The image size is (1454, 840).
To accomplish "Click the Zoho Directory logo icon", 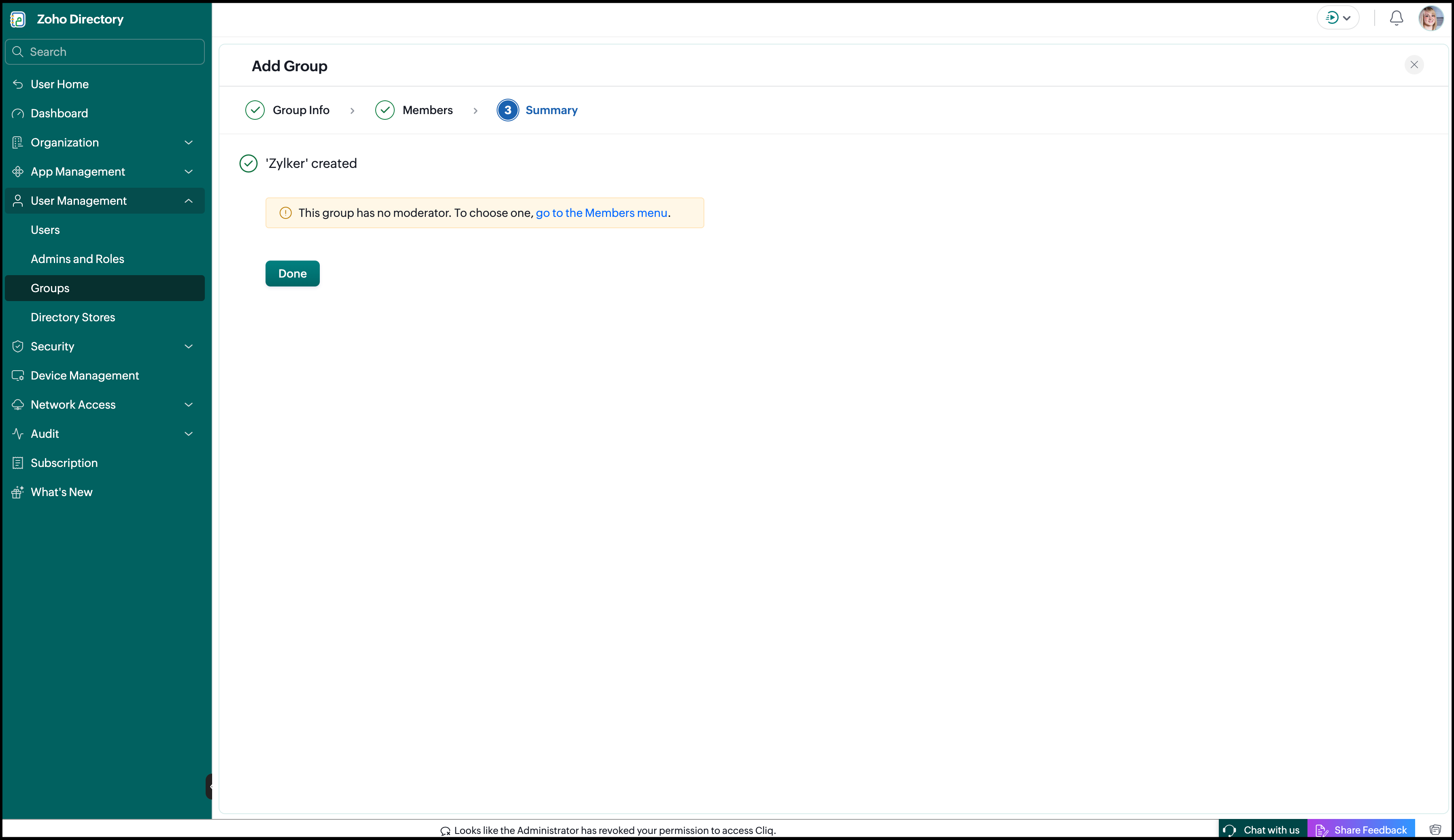I will pyautogui.click(x=18, y=19).
